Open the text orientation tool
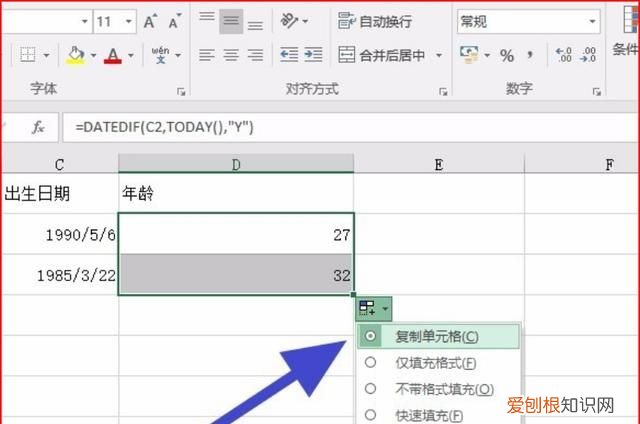The image size is (640, 424). 289,21
